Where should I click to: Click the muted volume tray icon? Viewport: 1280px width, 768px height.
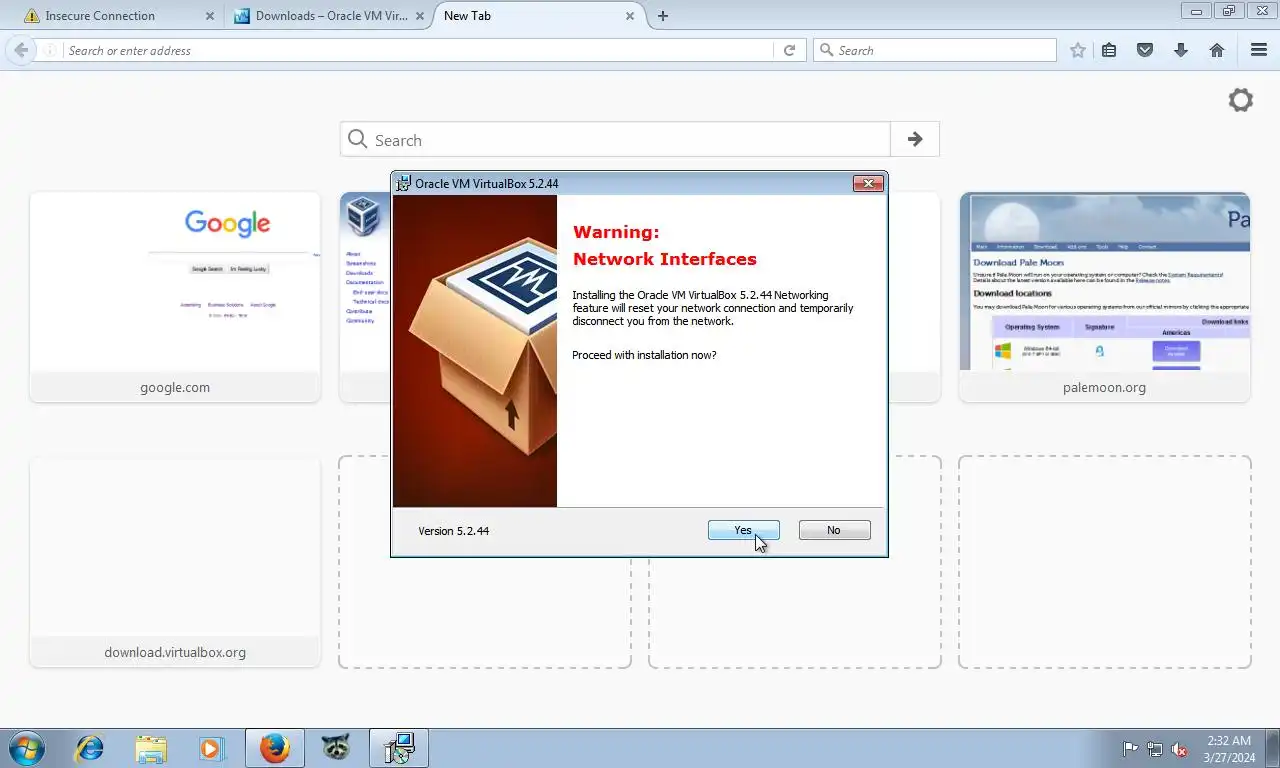1179,749
